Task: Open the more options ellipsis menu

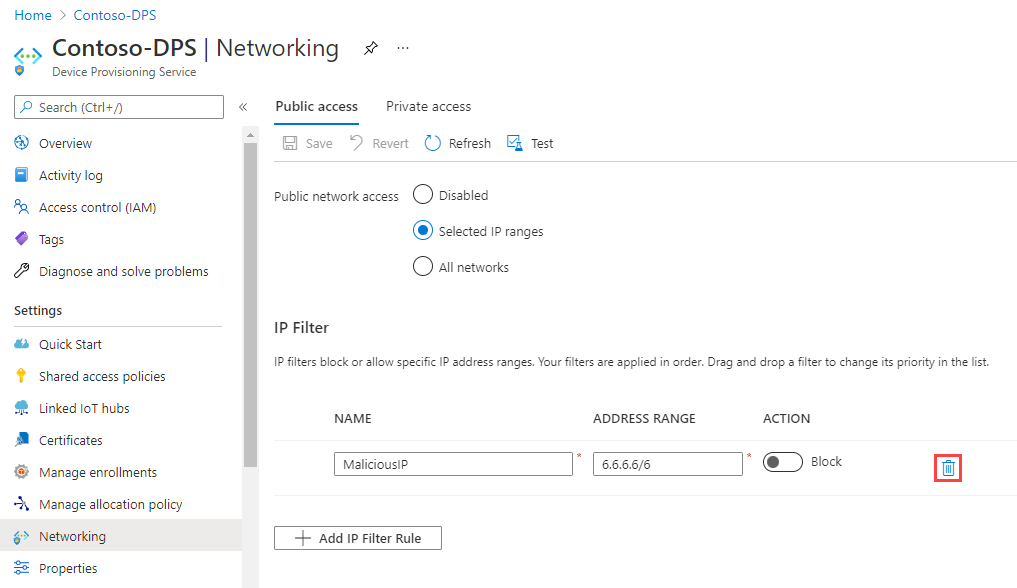Action: click(402, 47)
